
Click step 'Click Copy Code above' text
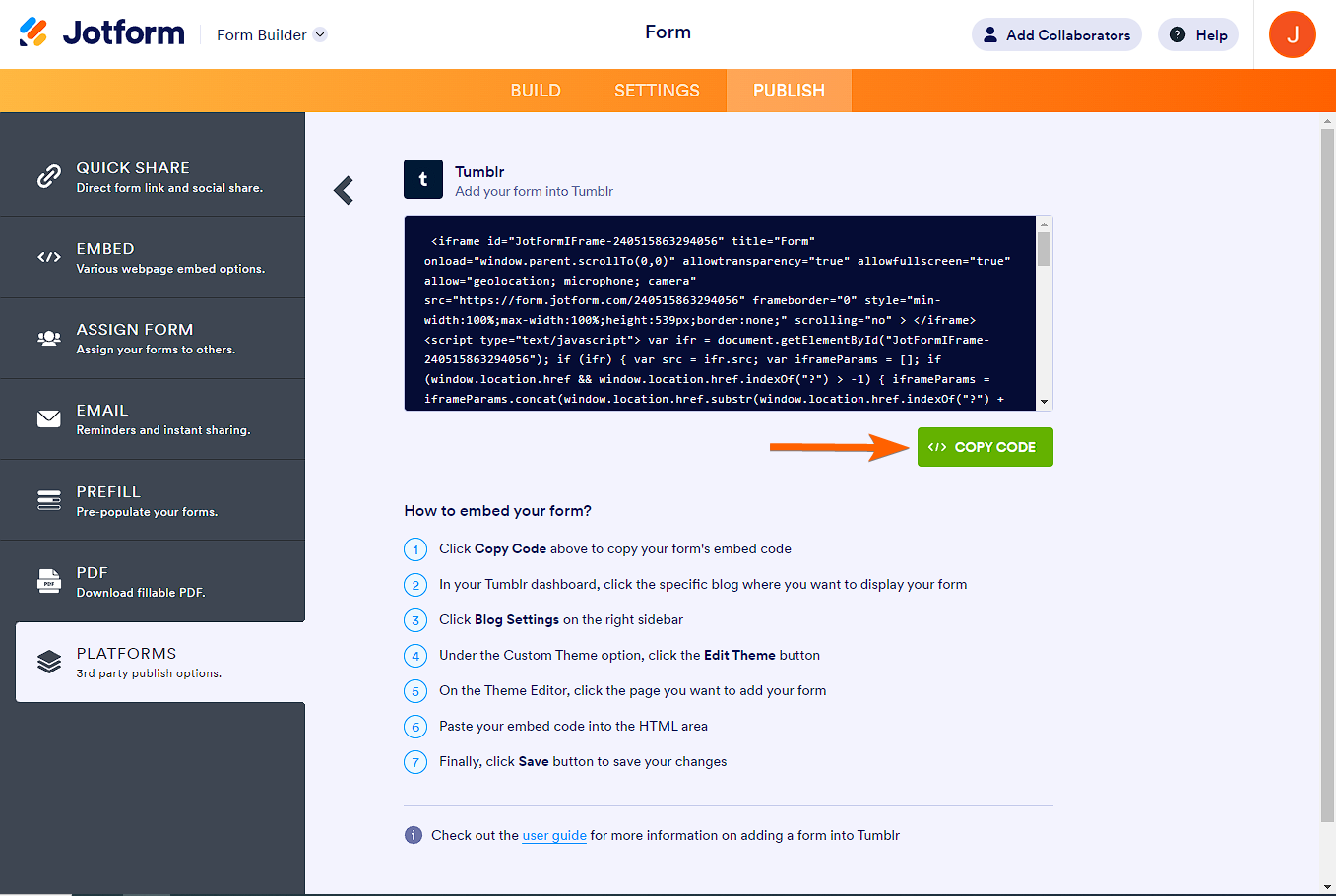(x=615, y=549)
